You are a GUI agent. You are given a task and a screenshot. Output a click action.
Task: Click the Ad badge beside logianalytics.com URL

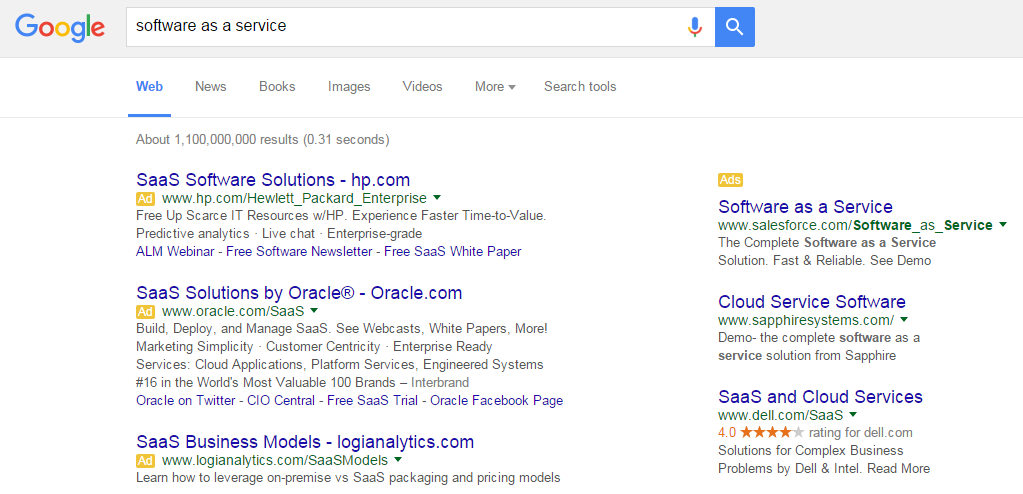click(x=145, y=461)
